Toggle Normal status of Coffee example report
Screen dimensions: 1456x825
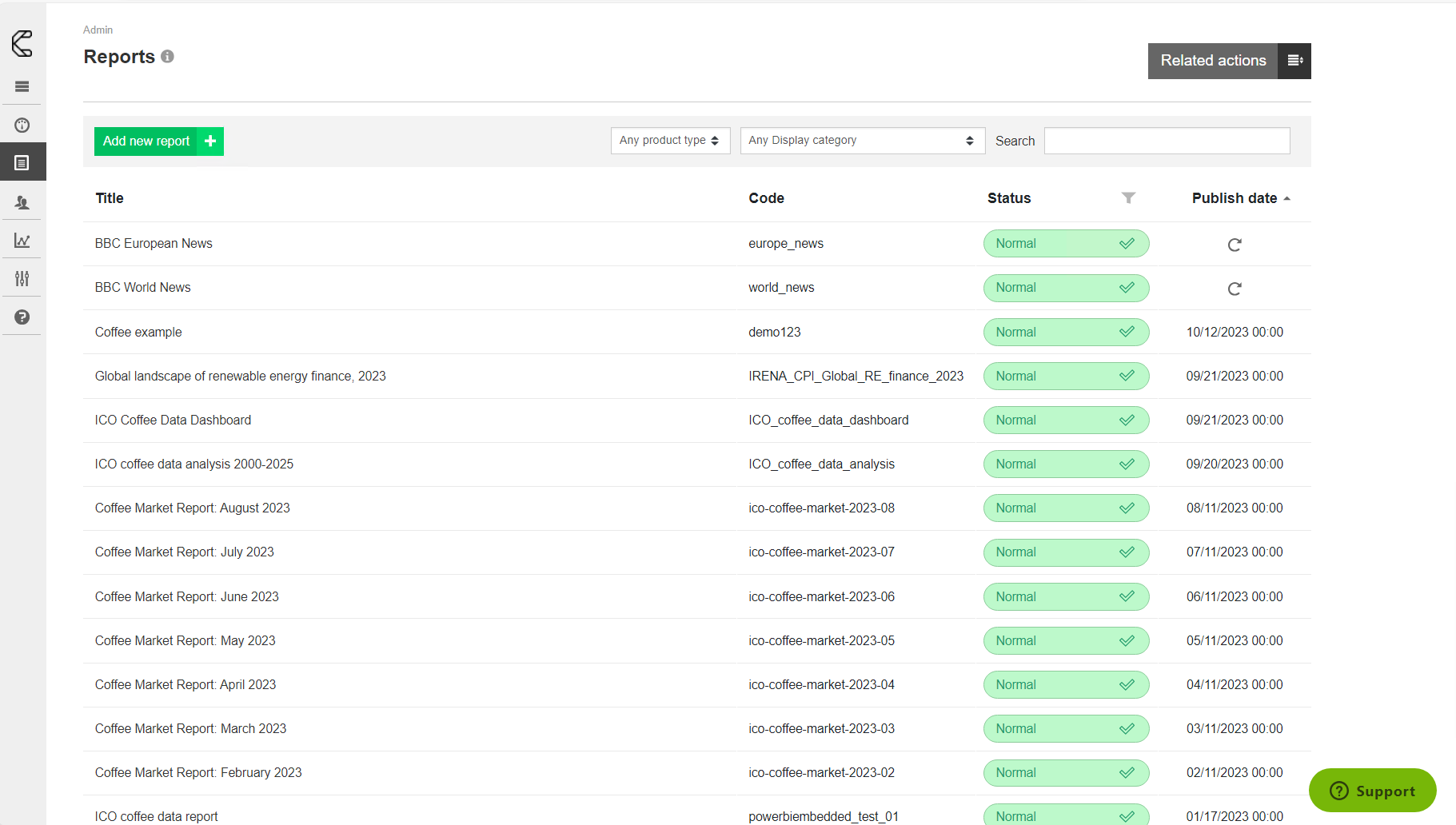point(1066,332)
